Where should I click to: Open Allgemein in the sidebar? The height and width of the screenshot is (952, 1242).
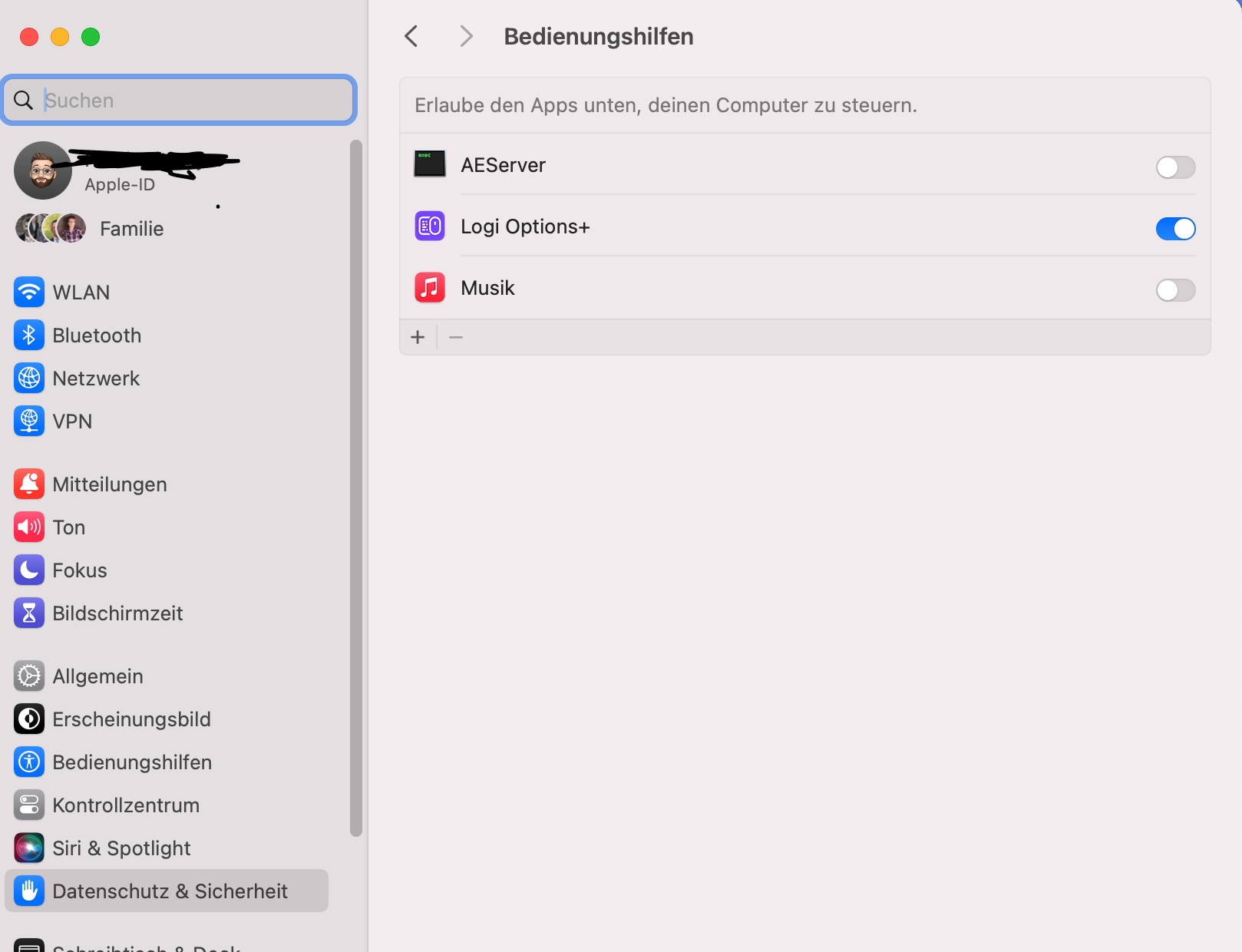97,676
